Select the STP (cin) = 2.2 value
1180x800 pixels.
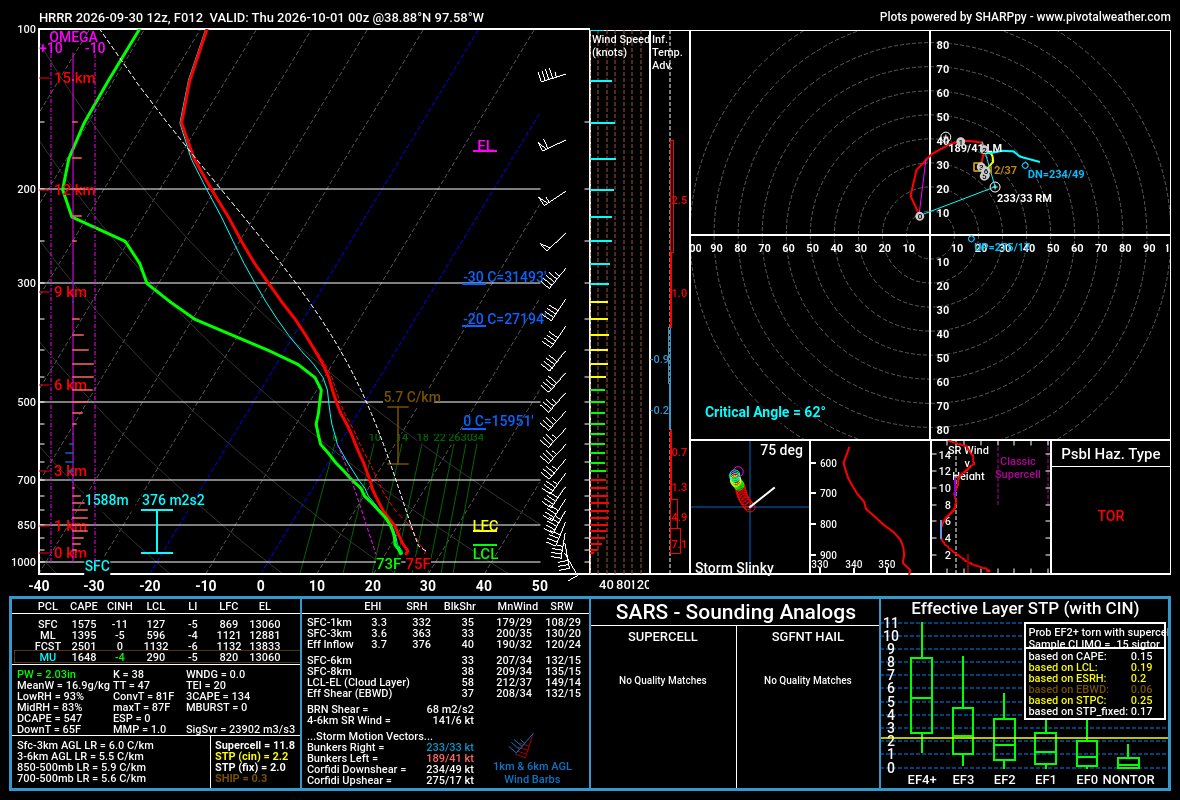coord(251,756)
